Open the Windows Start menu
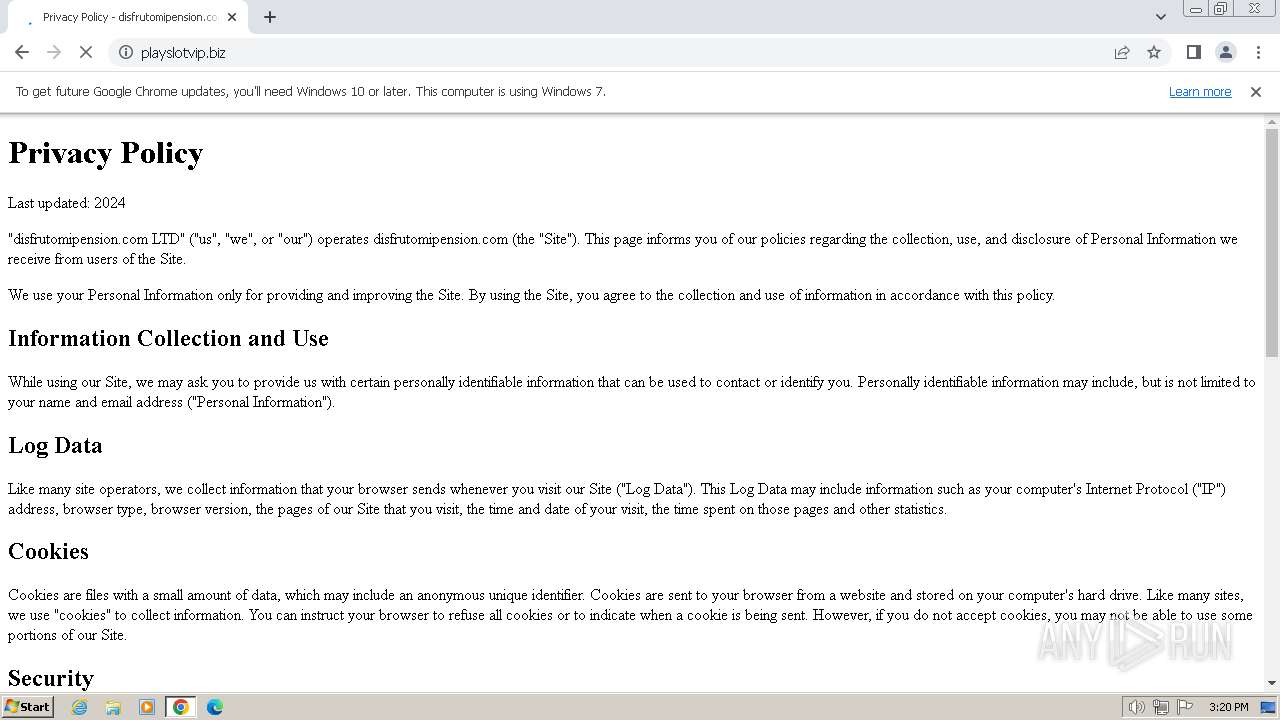This screenshot has height=720, width=1280. [x=28, y=706]
